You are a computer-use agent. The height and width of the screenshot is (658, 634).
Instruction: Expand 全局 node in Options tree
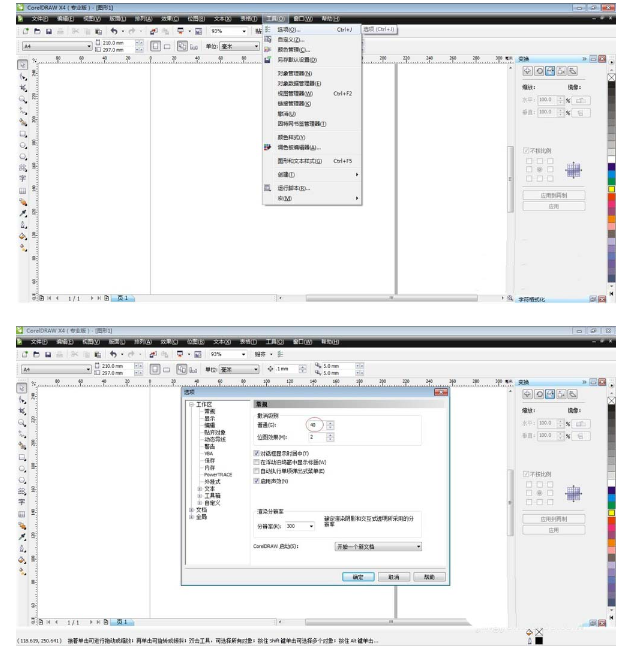191,517
